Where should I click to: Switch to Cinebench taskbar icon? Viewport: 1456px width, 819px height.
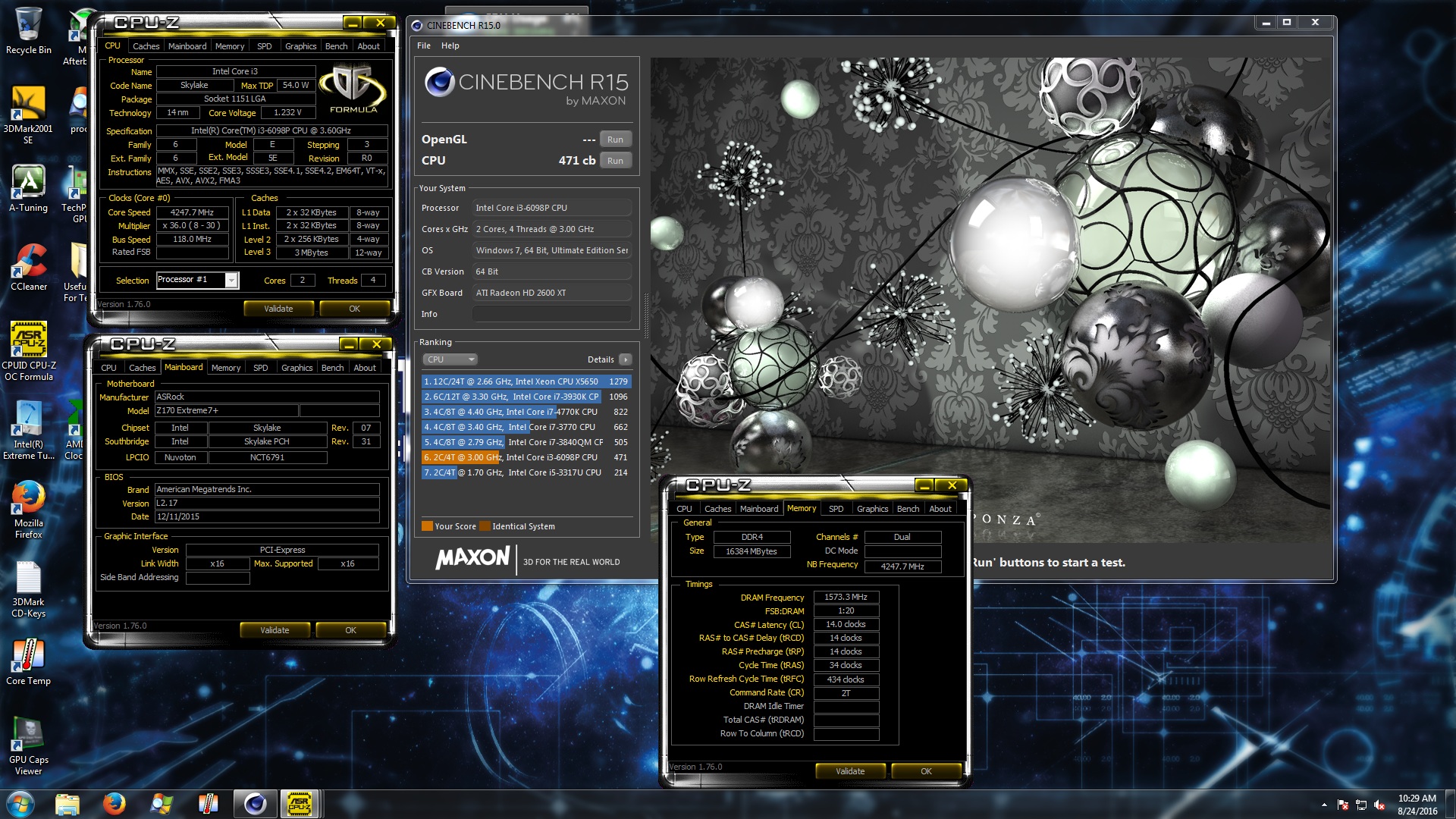256,804
